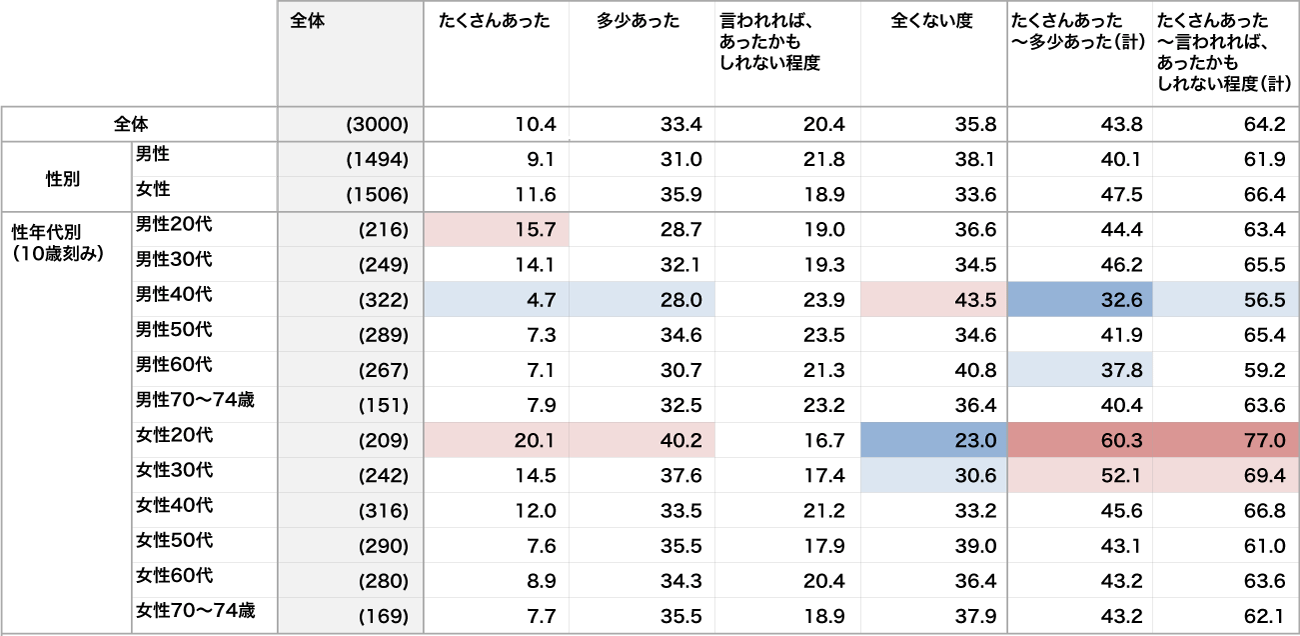Viewport: 1300px width, 636px height.
Task: Click the たくさんあった column header
Action: click(x=494, y=21)
